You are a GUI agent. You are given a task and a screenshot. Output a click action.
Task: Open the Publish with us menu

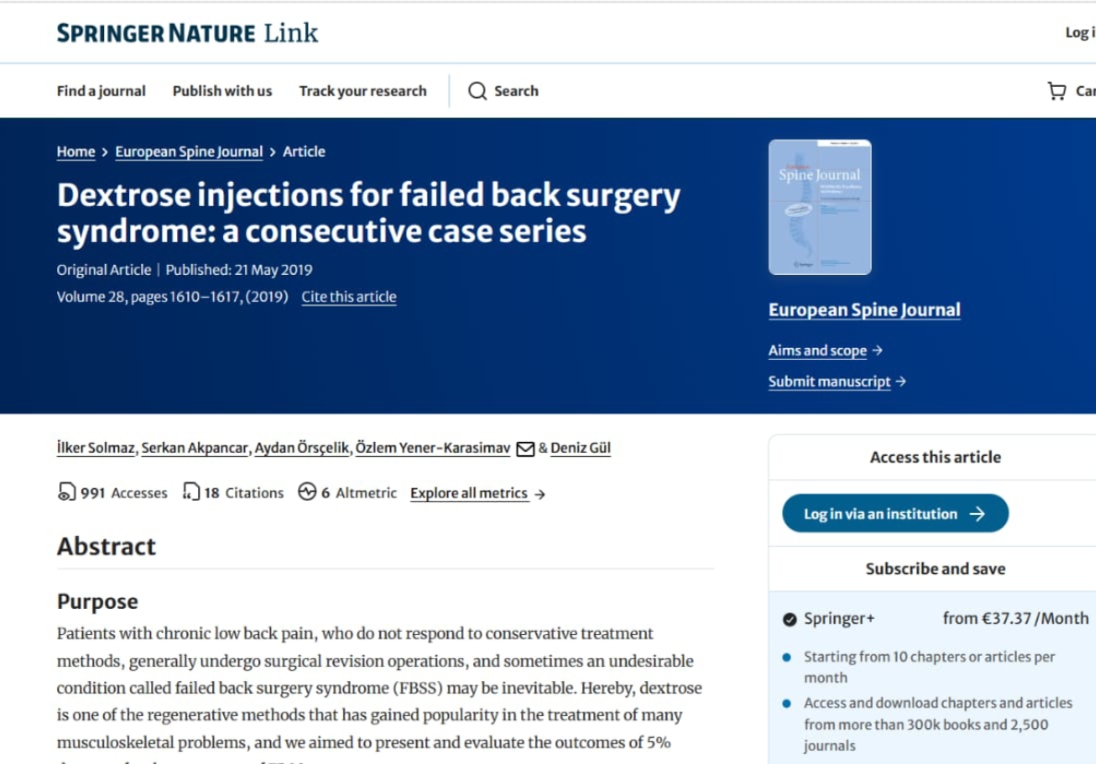click(x=222, y=91)
